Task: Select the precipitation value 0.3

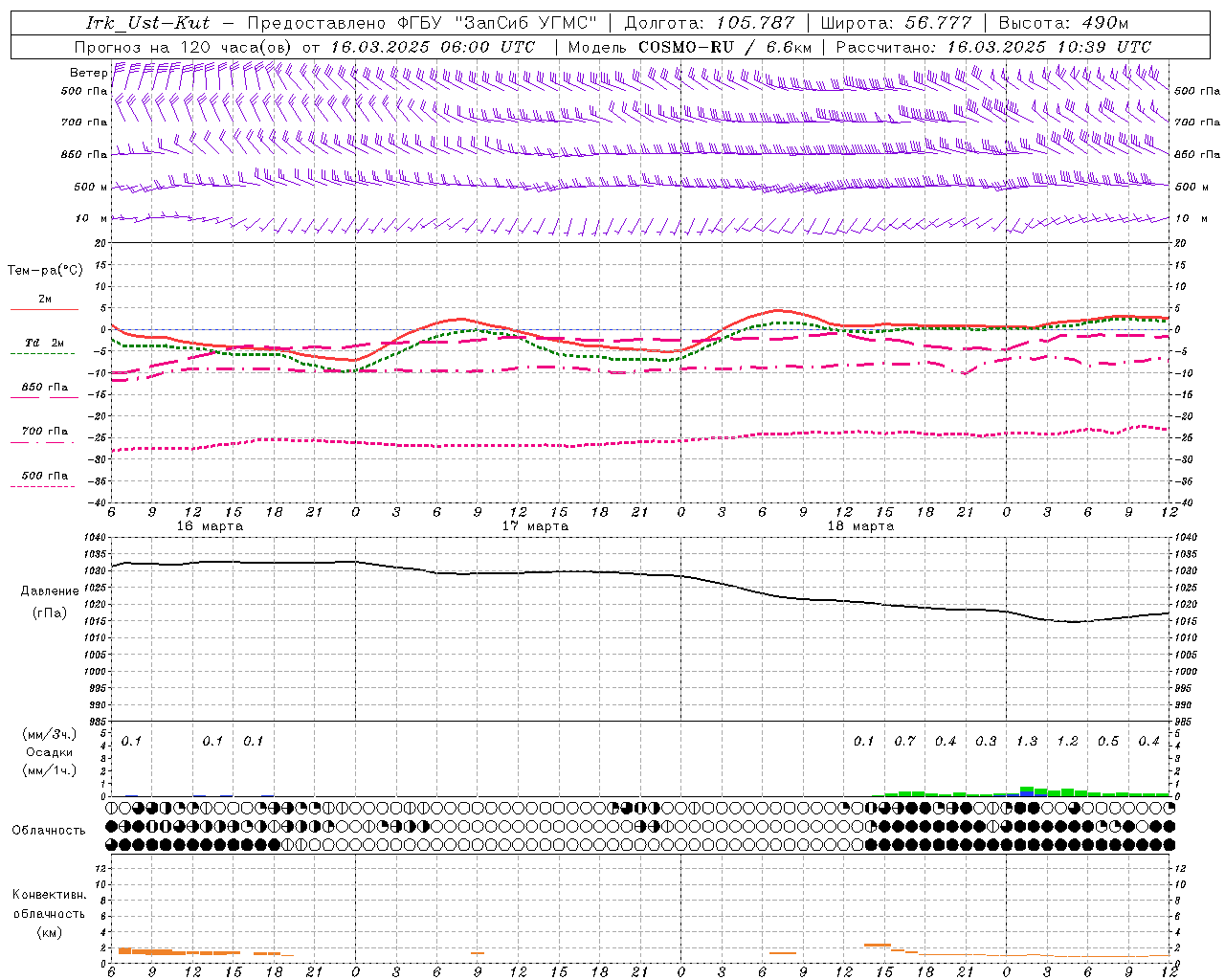Action: pyautogui.click(x=986, y=742)
